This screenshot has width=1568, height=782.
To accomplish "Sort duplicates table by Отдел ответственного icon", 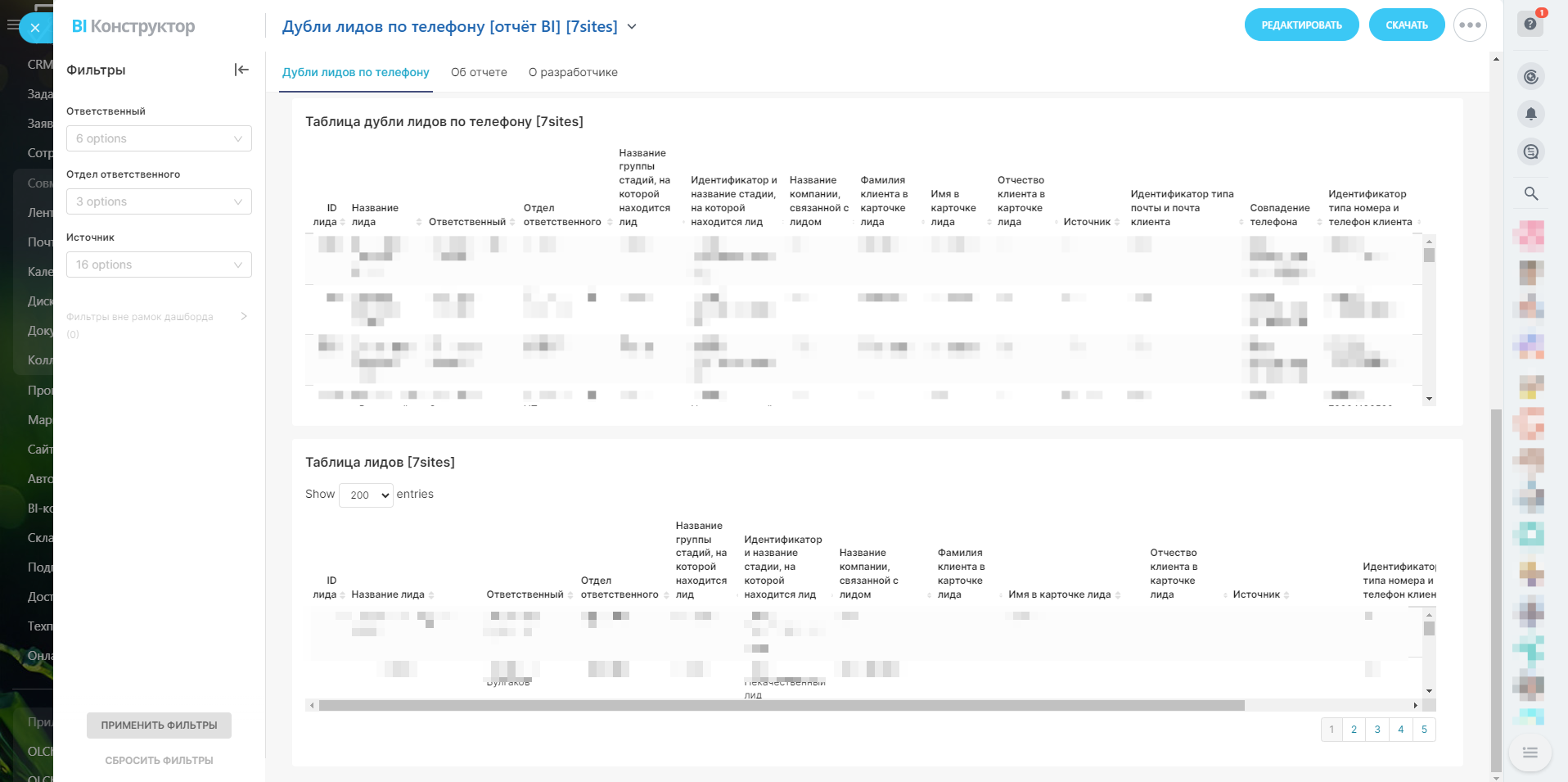I will [x=610, y=222].
